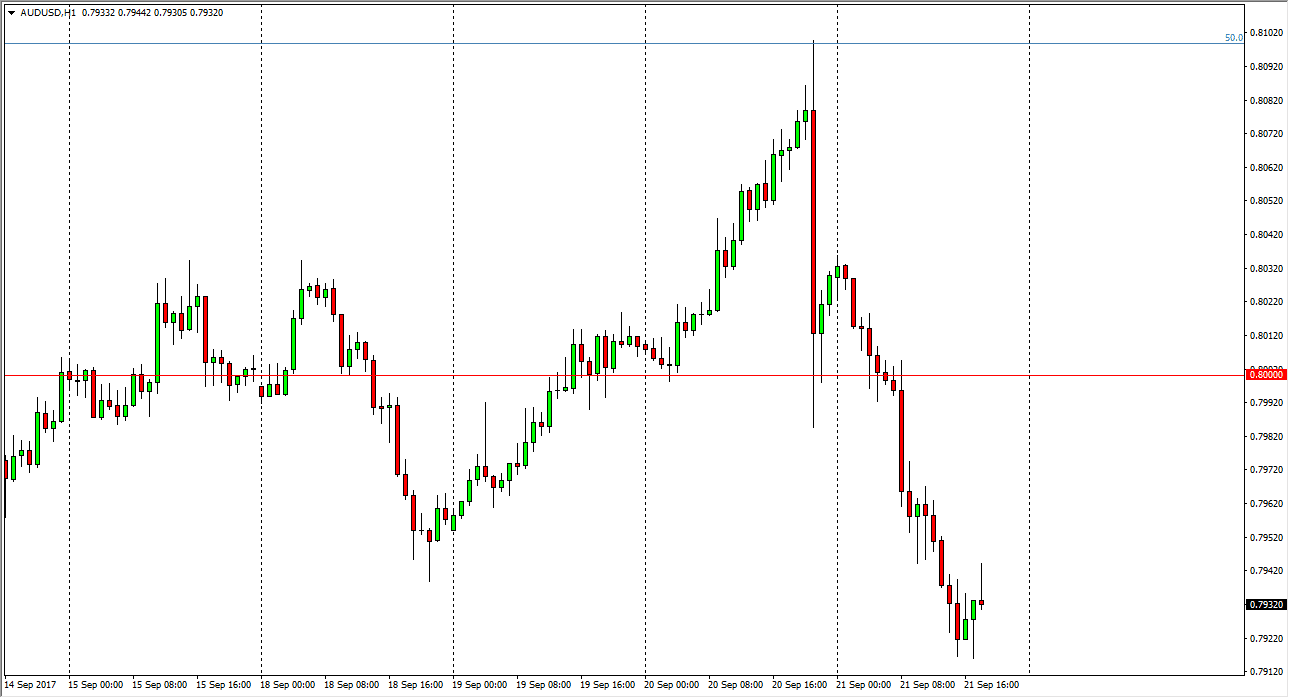The width and height of the screenshot is (1289, 698).
Task: Click the OHLC values in chart header
Action: click(x=152, y=14)
